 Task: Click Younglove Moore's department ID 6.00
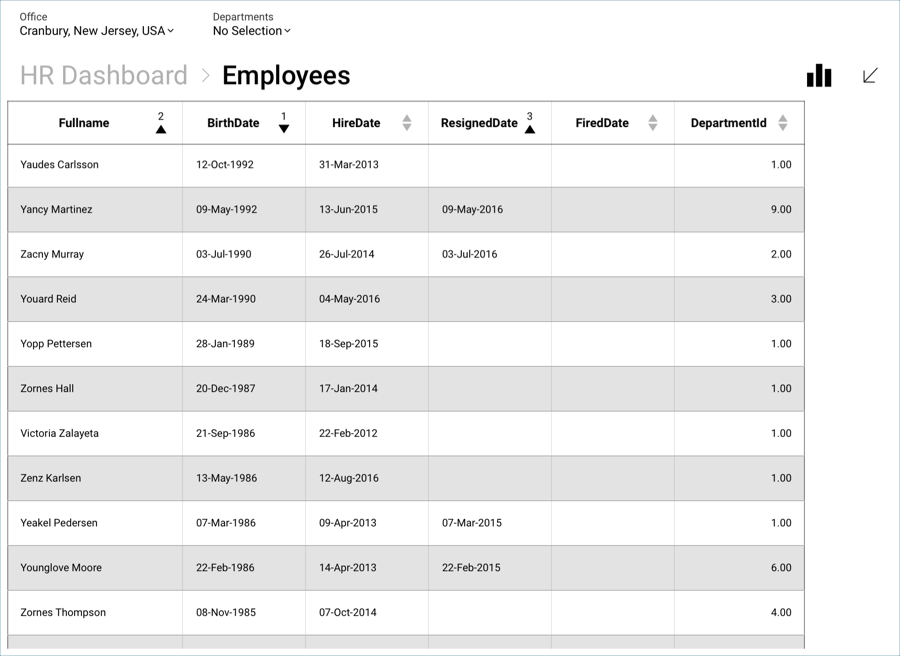pyautogui.click(x=780, y=568)
